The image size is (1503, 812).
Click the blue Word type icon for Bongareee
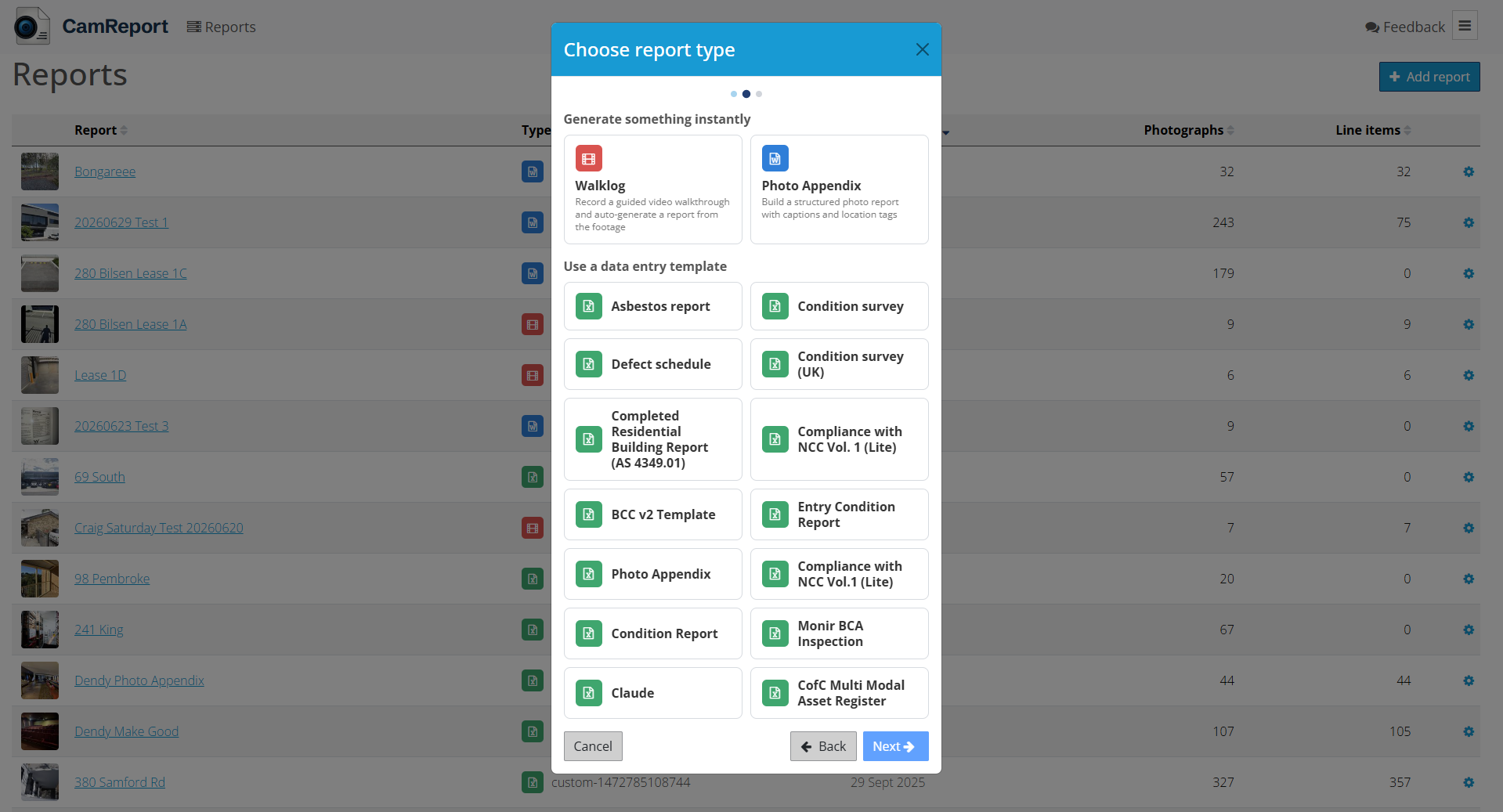click(533, 171)
